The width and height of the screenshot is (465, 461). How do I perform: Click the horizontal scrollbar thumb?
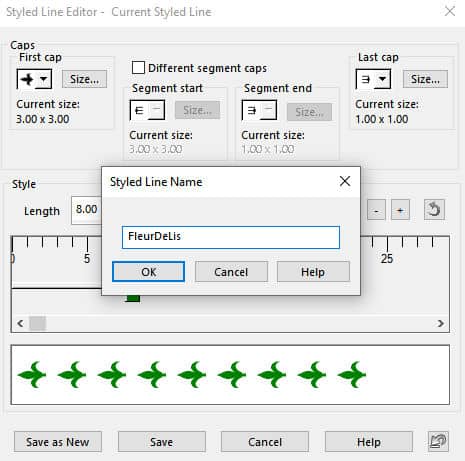click(x=38, y=323)
